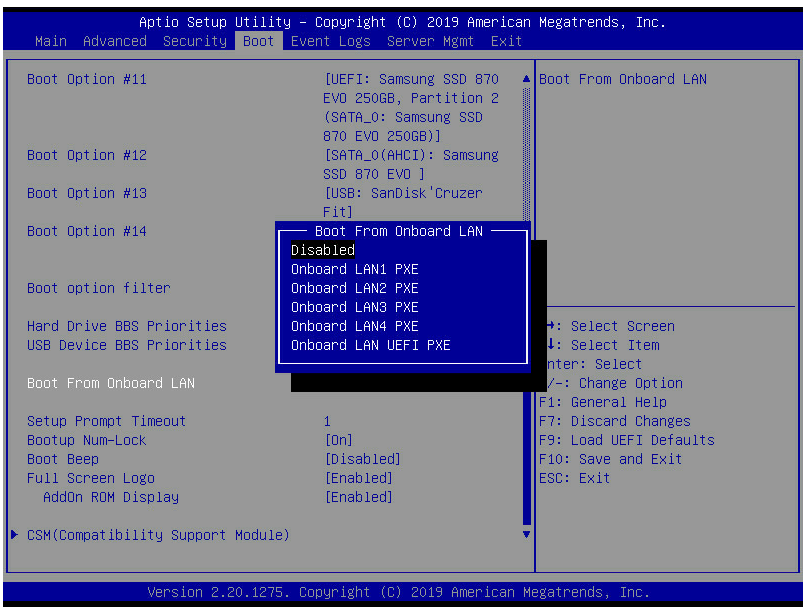Viewport: 809px width, 613px height.
Task: Toggle Full Screen Logo [Enabled] value
Action: pyautogui.click(x=358, y=478)
